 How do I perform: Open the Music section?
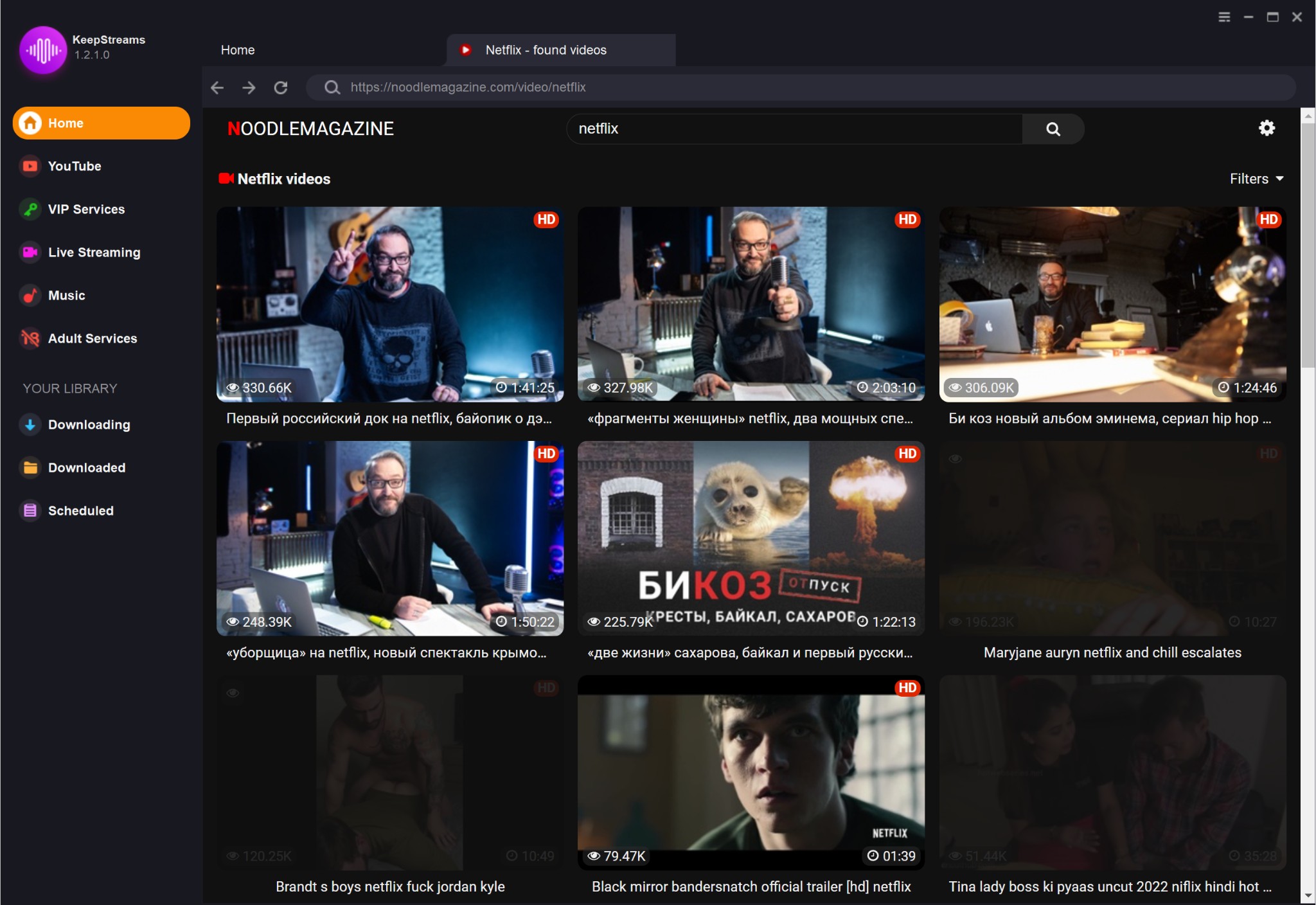pyautogui.click(x=66, y=295)
